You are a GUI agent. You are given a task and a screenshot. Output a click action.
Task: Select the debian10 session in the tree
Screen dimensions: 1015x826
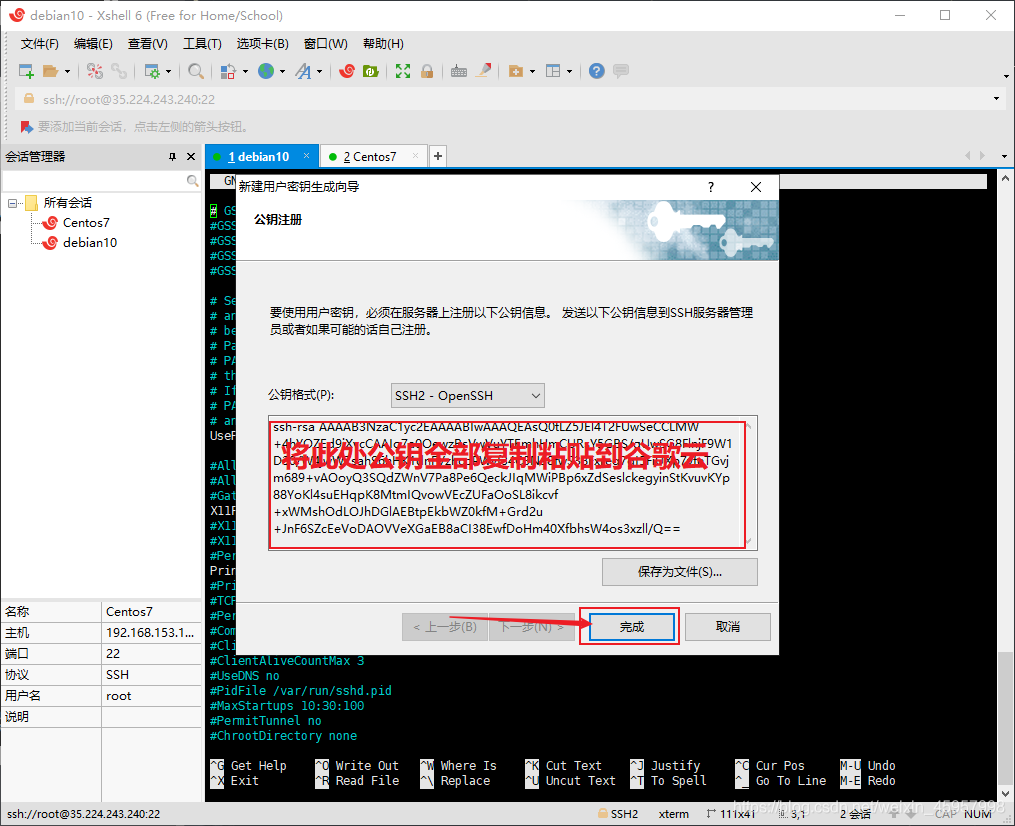tap(90, 243)
